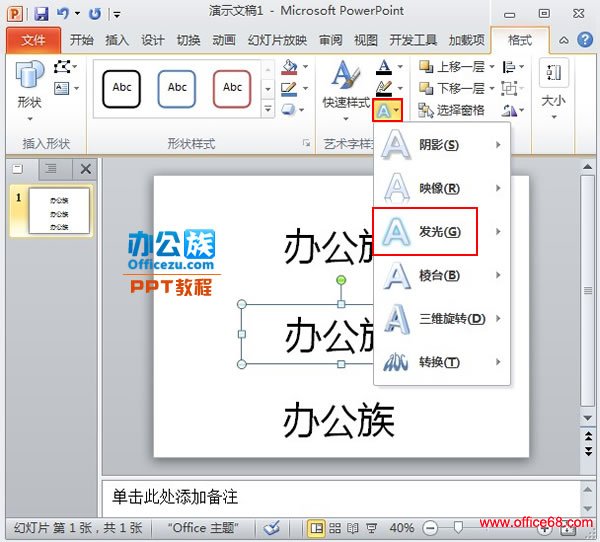The image size is (600, 542).
Task: Expand the shape styles gallery More arrow
Action: click(268, 109)
